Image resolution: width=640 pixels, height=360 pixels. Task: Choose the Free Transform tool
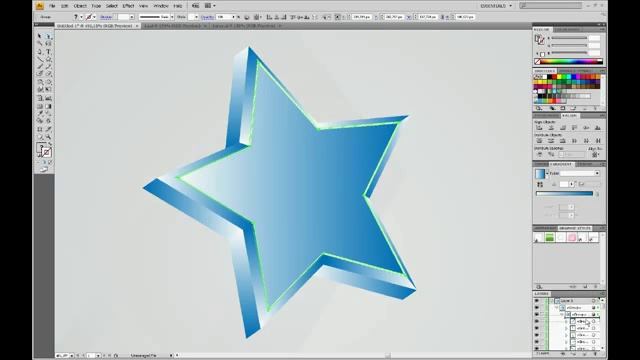(49, 90)
